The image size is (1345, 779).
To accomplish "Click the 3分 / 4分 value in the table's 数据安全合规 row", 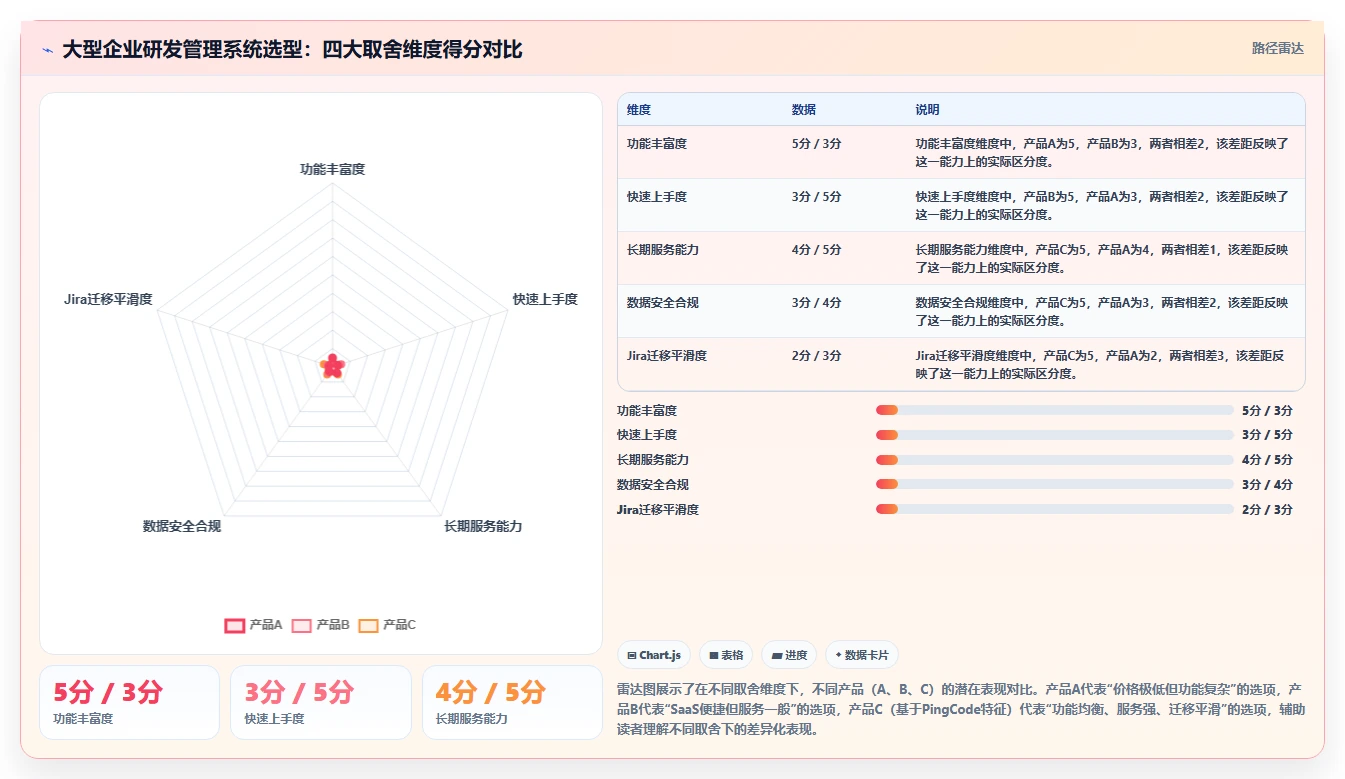I will (x=816, y=303).
